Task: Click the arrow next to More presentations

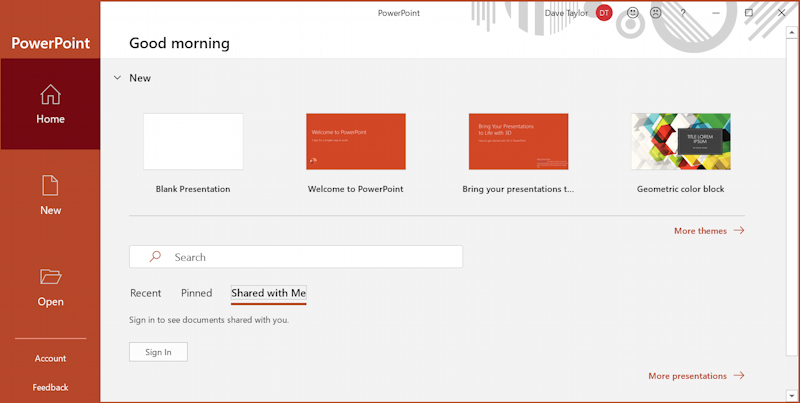Action: coord(739,375)
